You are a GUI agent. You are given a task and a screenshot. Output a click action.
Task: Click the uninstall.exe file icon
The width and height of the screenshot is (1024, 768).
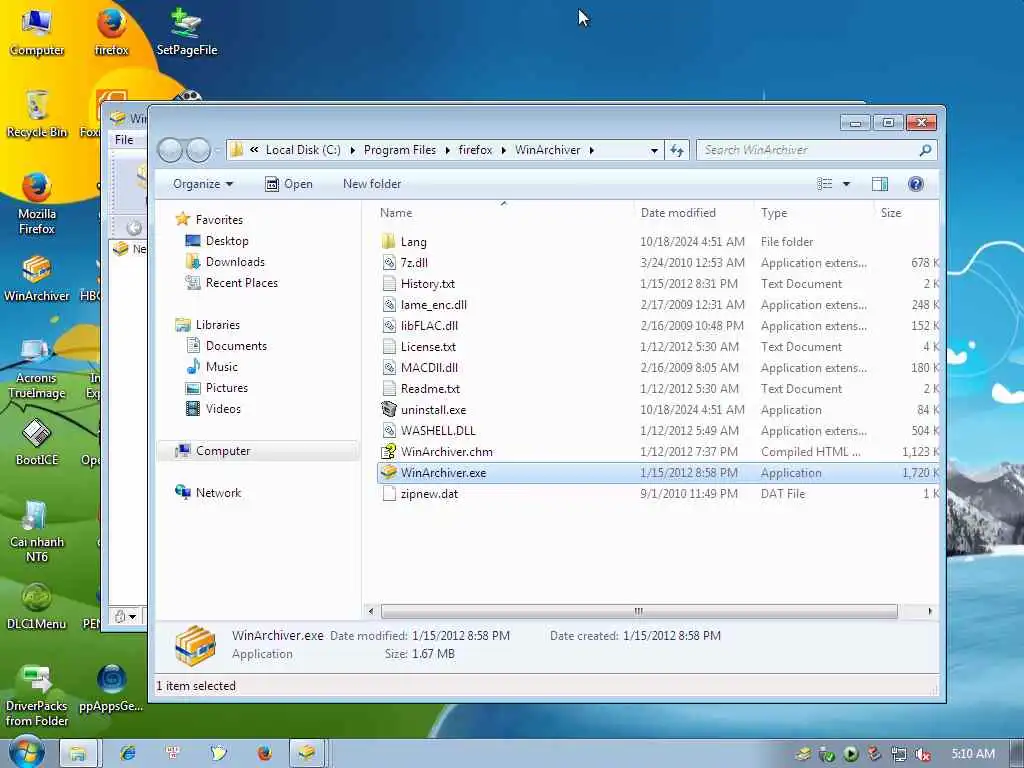(389, 409)
